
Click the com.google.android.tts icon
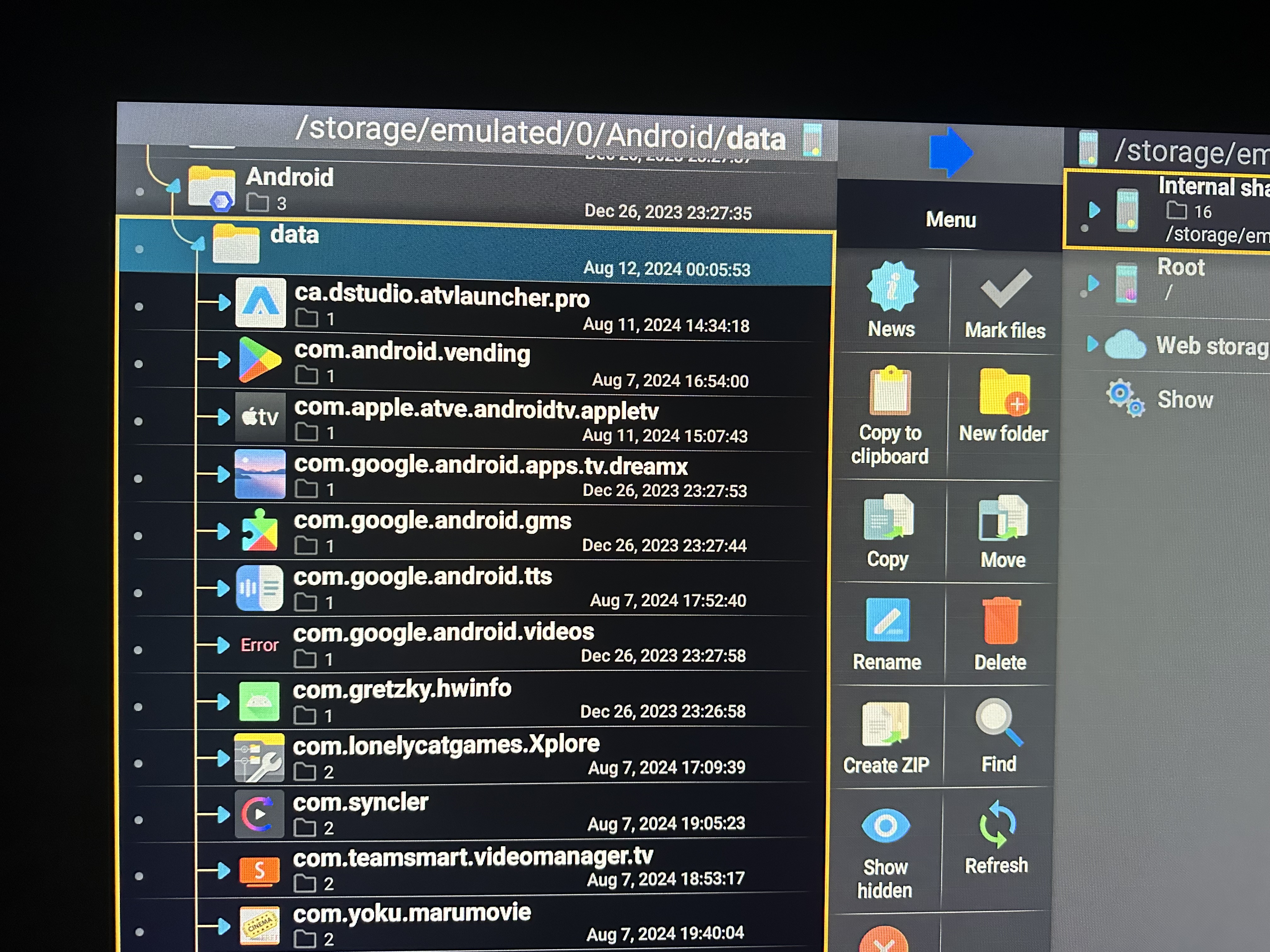260,588
